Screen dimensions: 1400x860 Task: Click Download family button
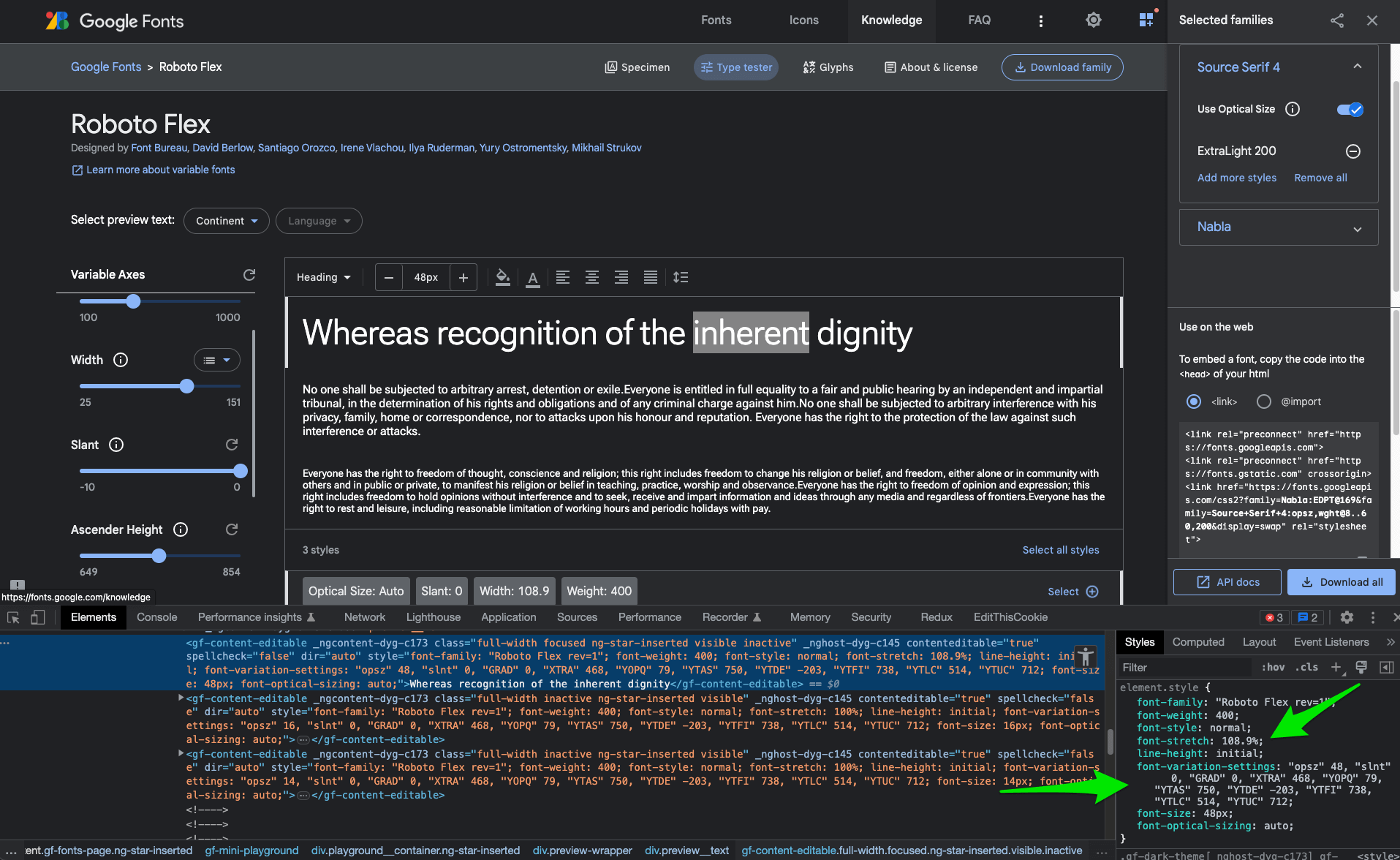(1062, 67)
